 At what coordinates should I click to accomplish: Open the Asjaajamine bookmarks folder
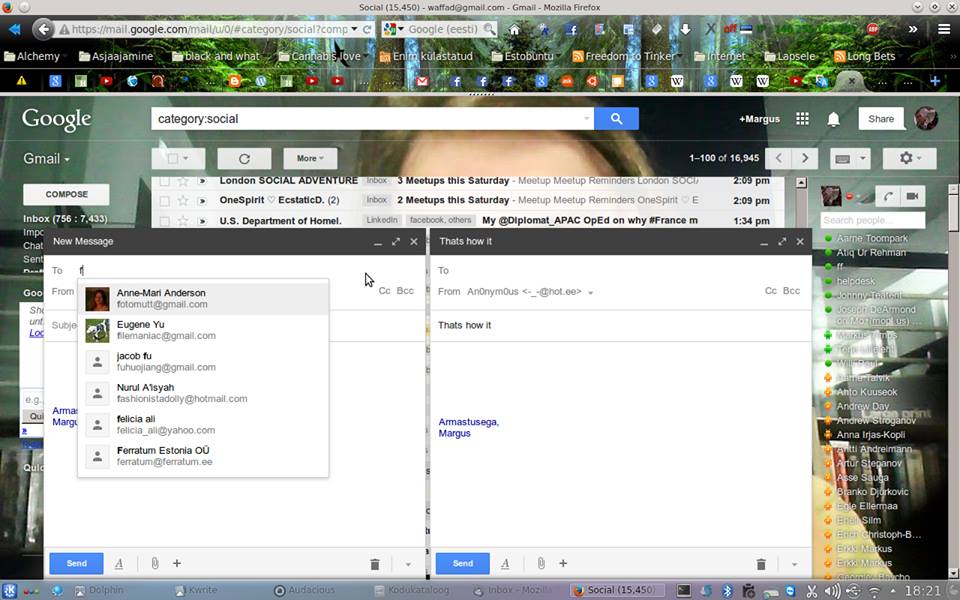pyautogui.click(x=116, y=56)
